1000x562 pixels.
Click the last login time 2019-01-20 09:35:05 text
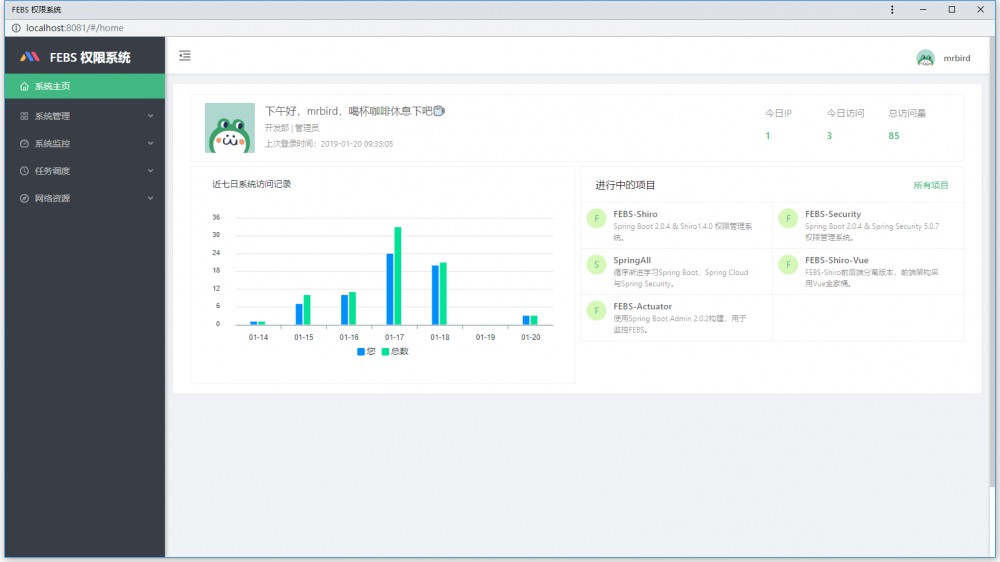(x=357, y=144)
